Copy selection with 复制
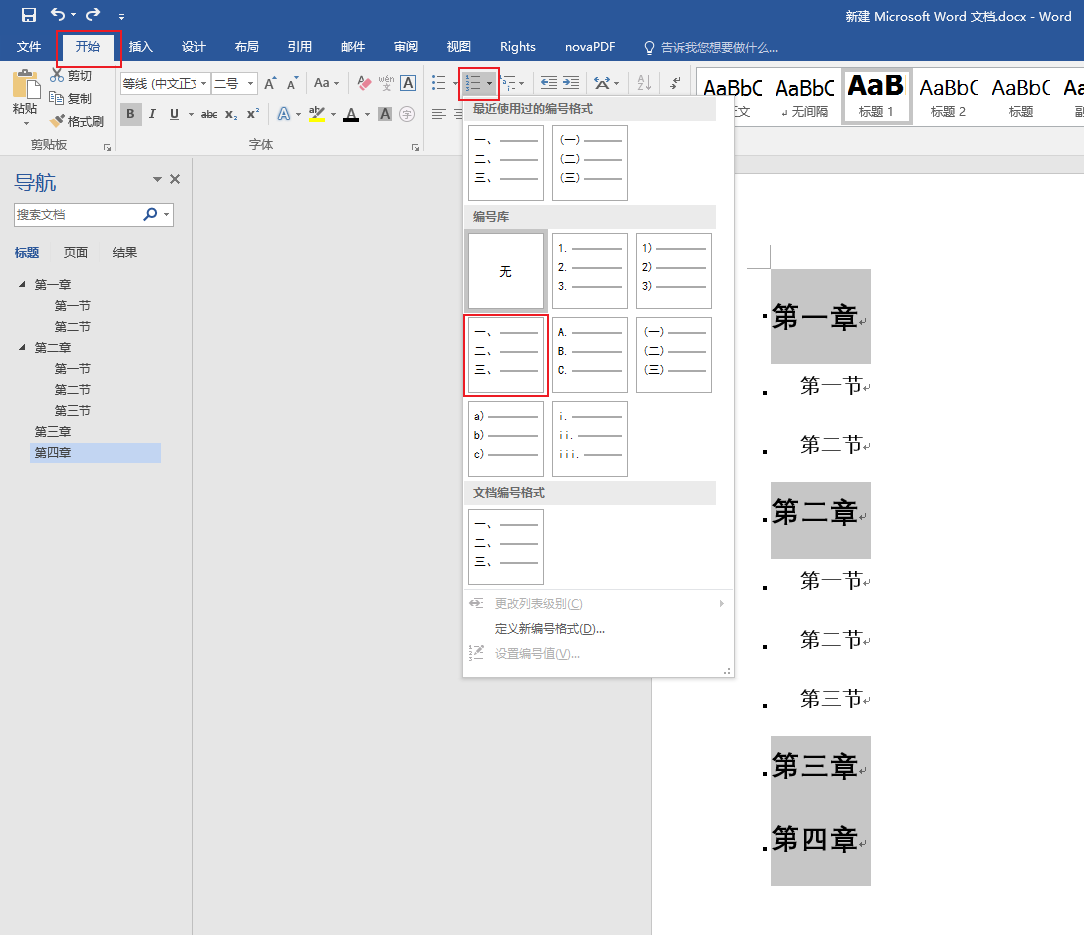This screenshot has height=935, width=1084. click(x=71, y=98)
